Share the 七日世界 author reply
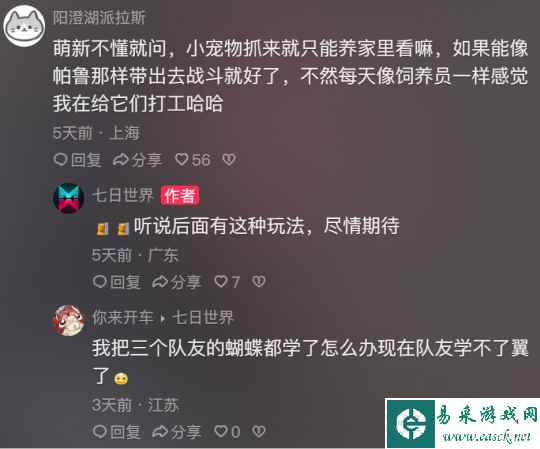540x449 pixels. 177,282
